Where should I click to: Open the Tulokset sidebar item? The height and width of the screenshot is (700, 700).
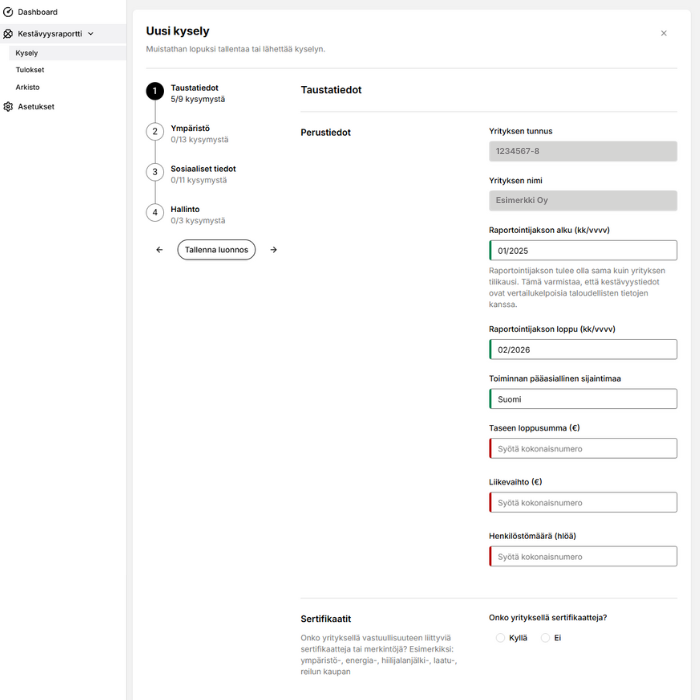pyautogui.click(x=30, y=70)
